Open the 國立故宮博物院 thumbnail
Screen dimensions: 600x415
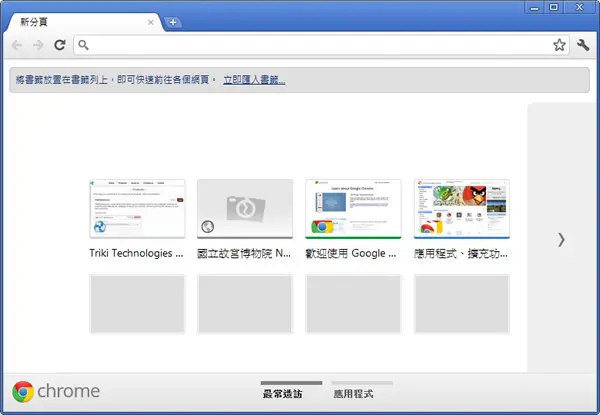pos(245,209)
